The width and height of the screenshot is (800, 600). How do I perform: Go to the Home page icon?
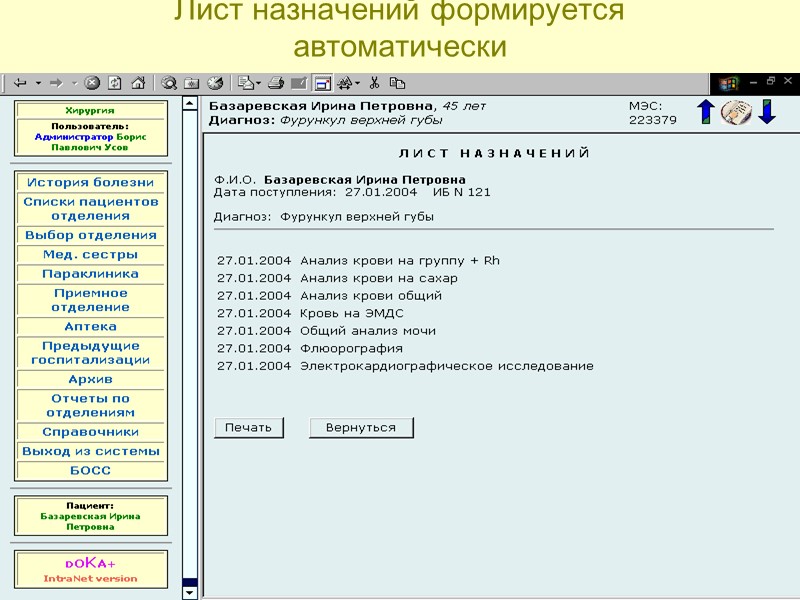(x=138, y=83)
